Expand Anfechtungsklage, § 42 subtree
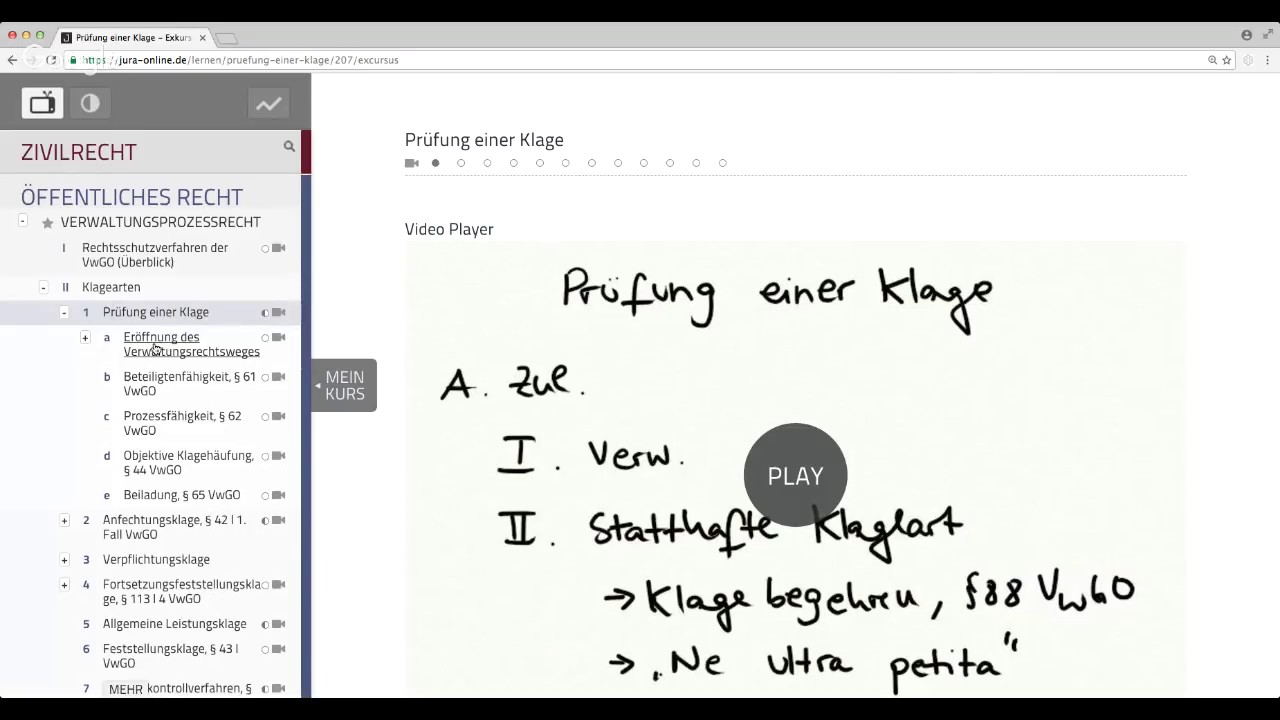Screen dimensions: 1280x720 [x=64, y=520]
